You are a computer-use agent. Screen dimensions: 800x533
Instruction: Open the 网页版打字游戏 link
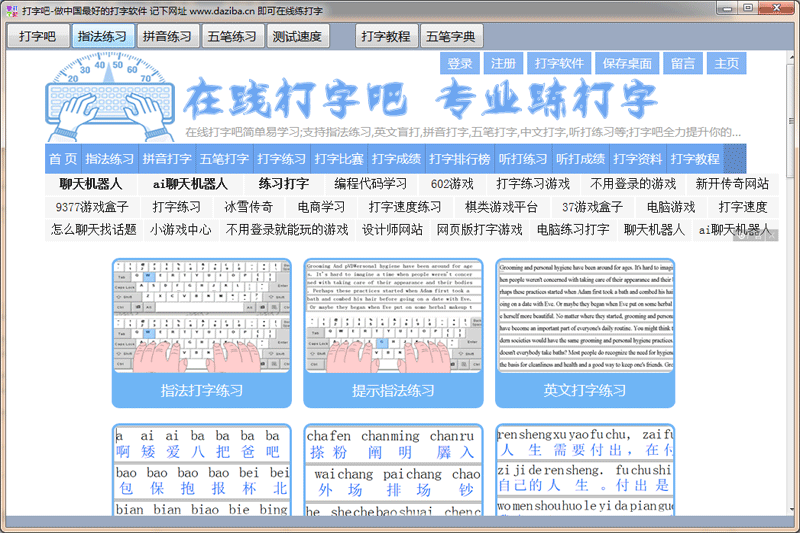(480, 230)
